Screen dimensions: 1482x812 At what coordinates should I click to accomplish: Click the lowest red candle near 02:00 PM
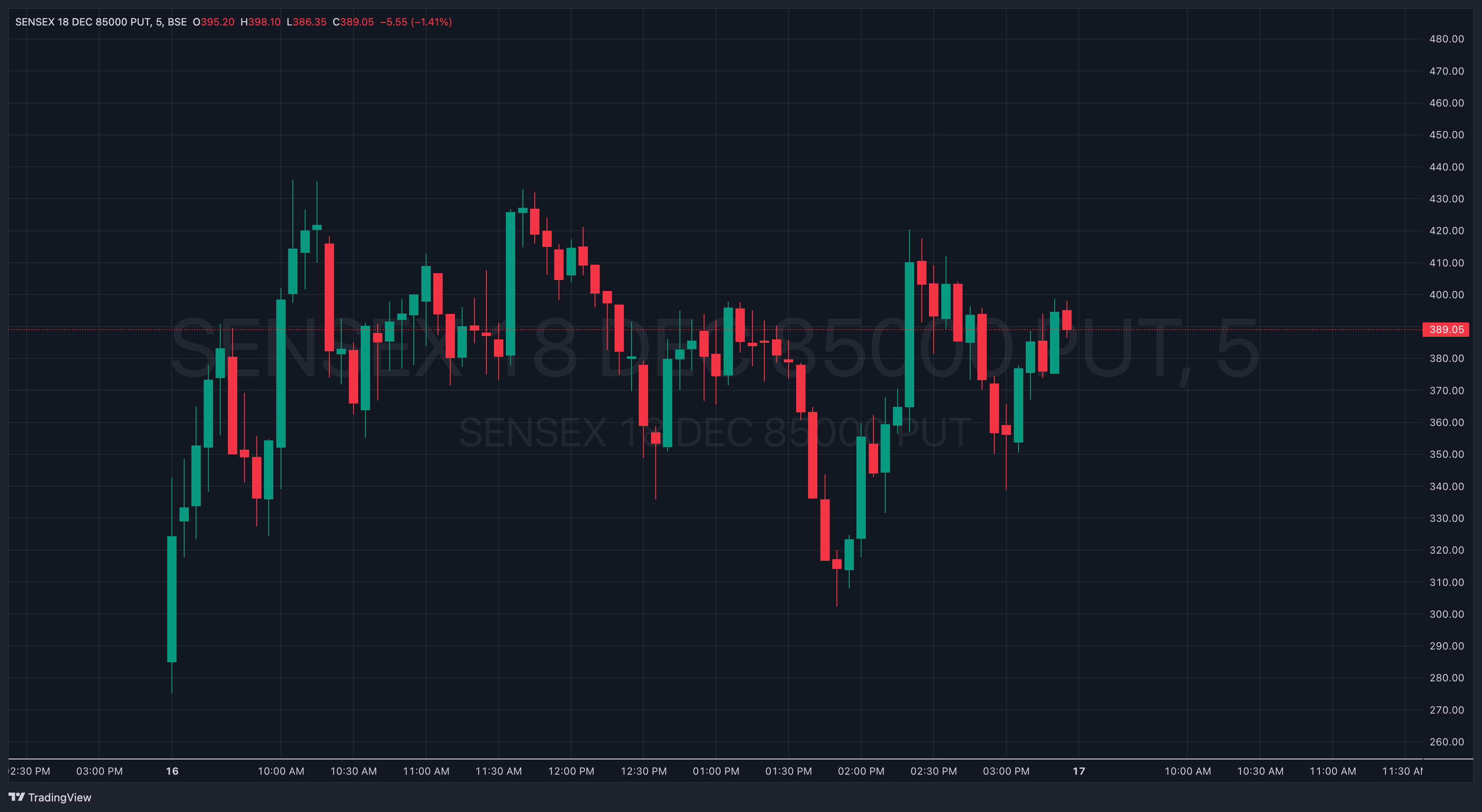click(x=836, y=563)
